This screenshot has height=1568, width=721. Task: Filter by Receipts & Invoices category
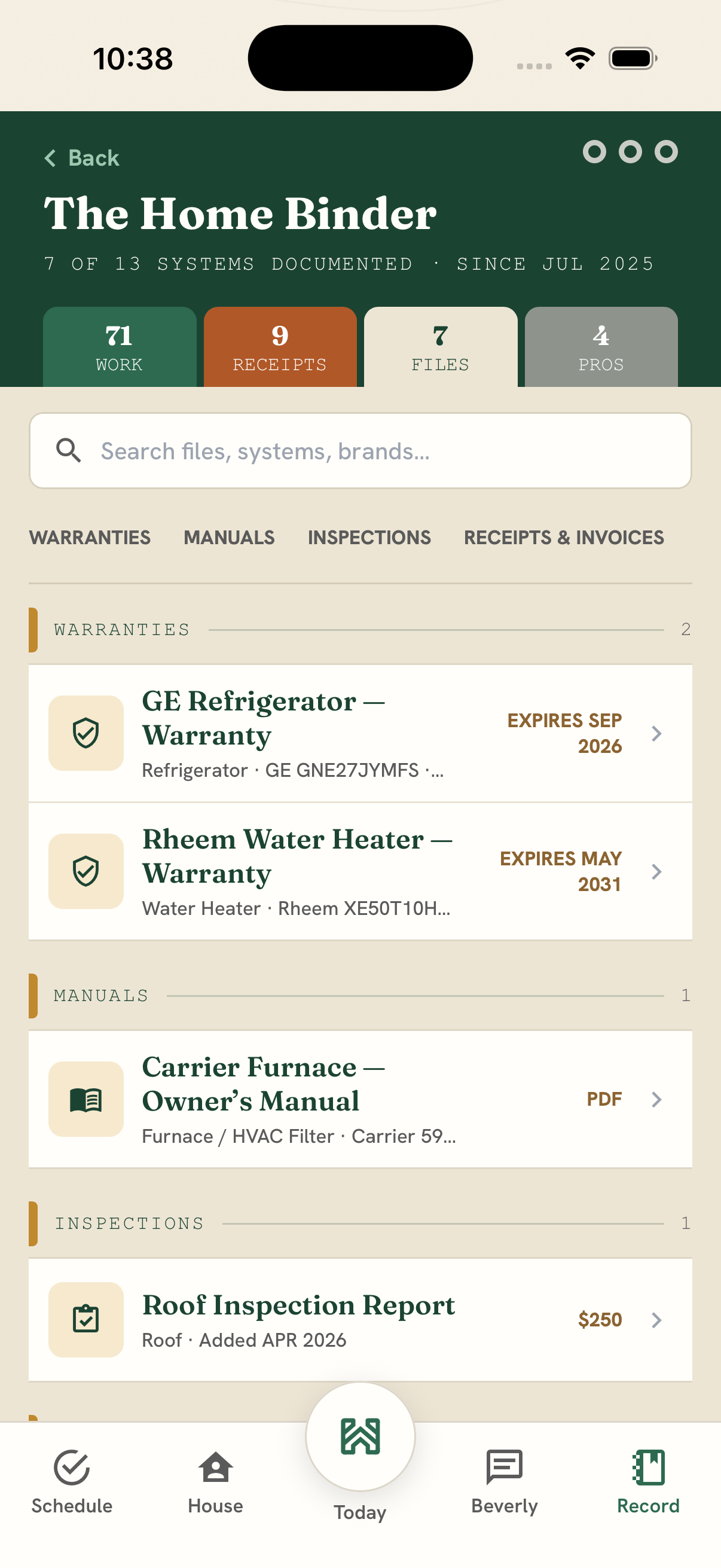coord(564,538)
